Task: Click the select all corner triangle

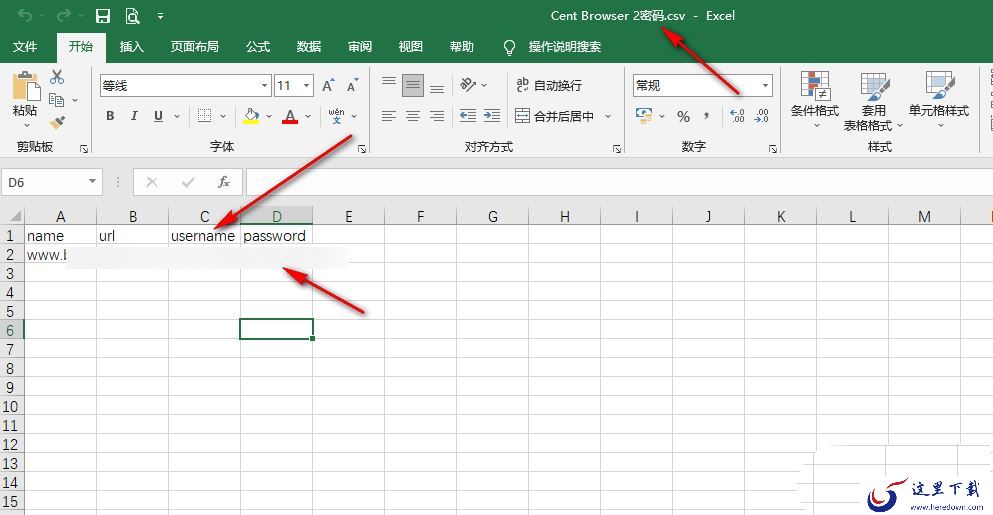Action: point(14,215)
